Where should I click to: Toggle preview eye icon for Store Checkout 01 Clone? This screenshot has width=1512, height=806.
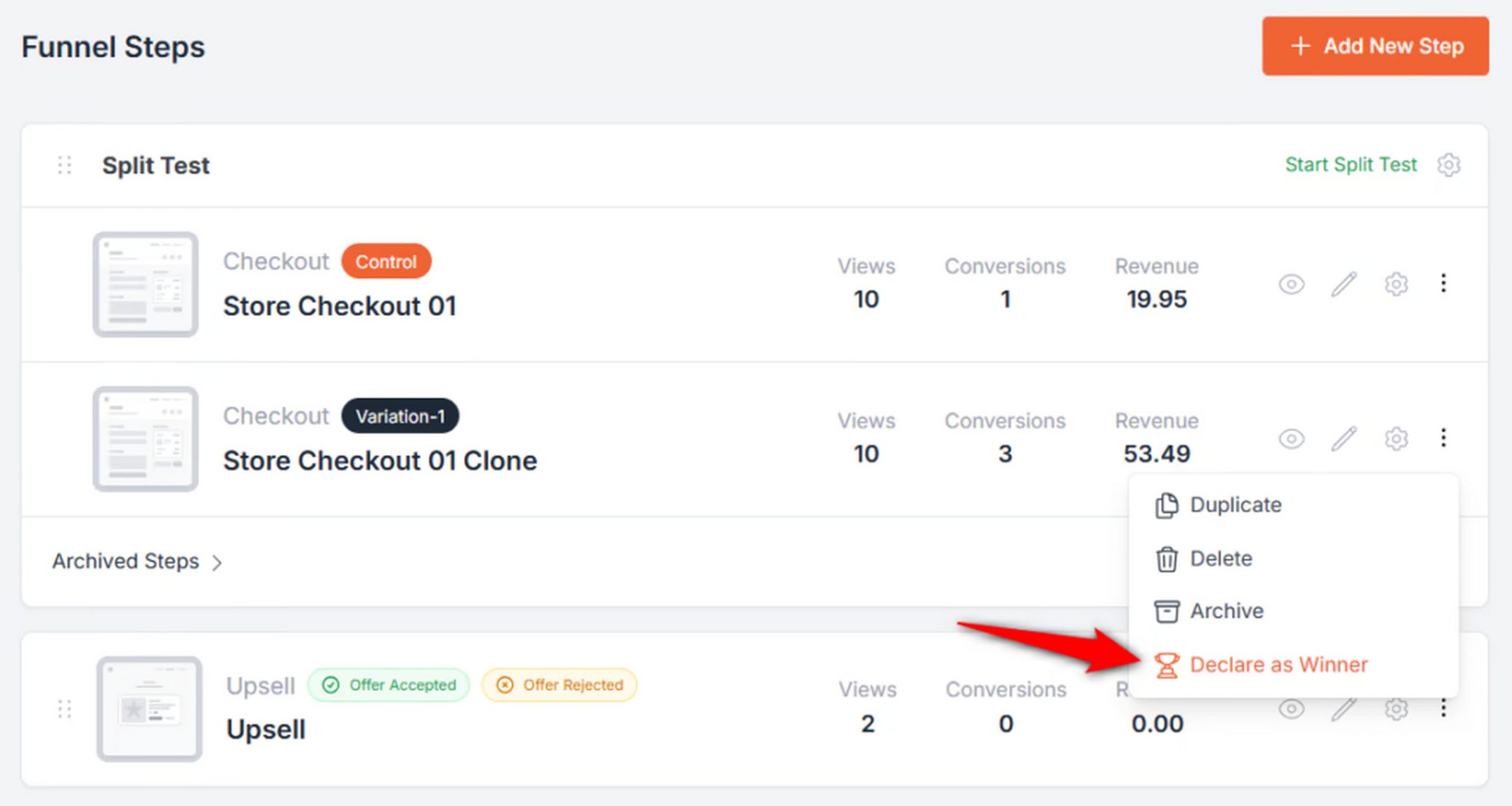[x=1291, y=439]
